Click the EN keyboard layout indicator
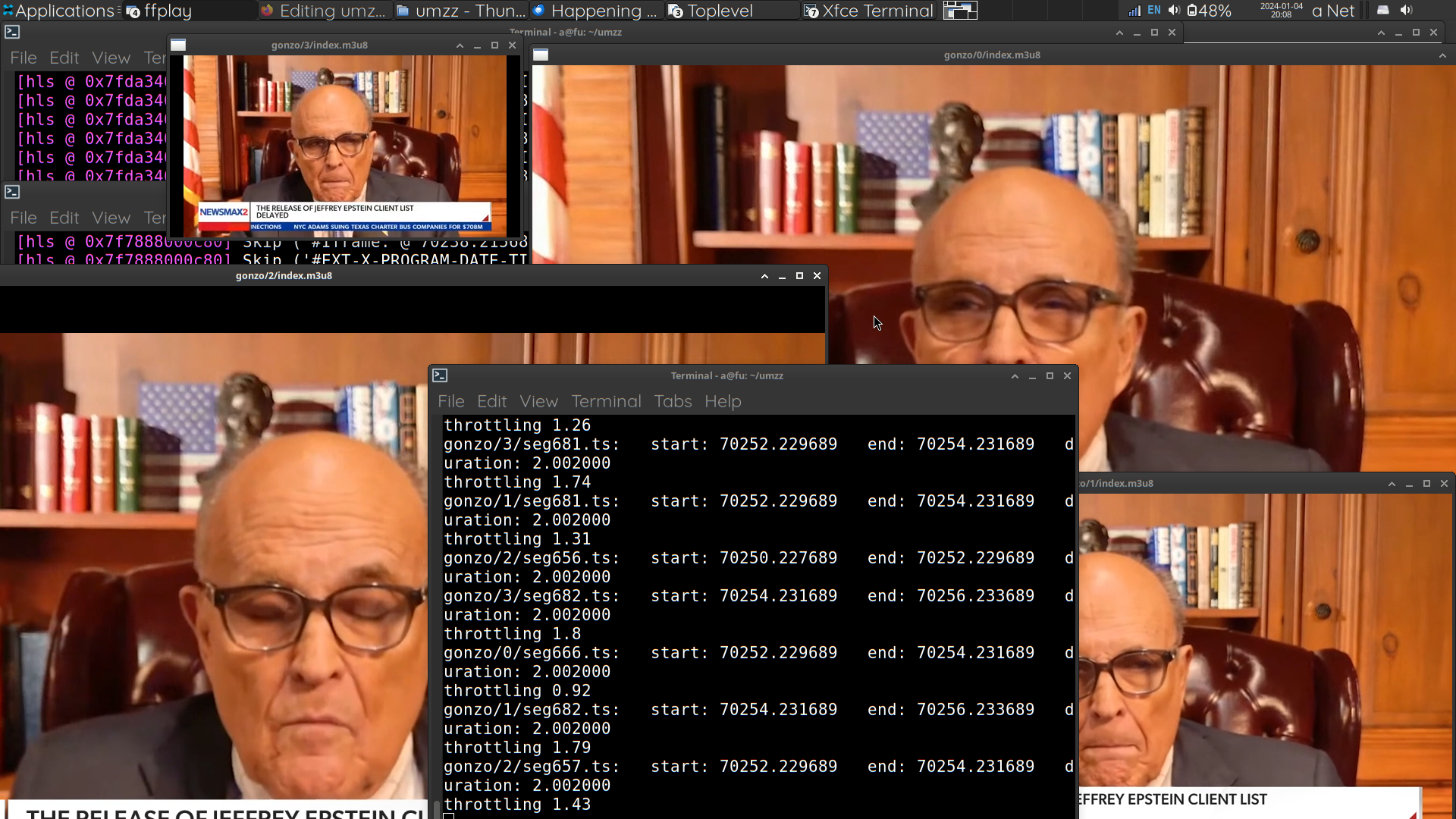The height and width of the screenshot is (819, 1456). (x=1154, y=10)
